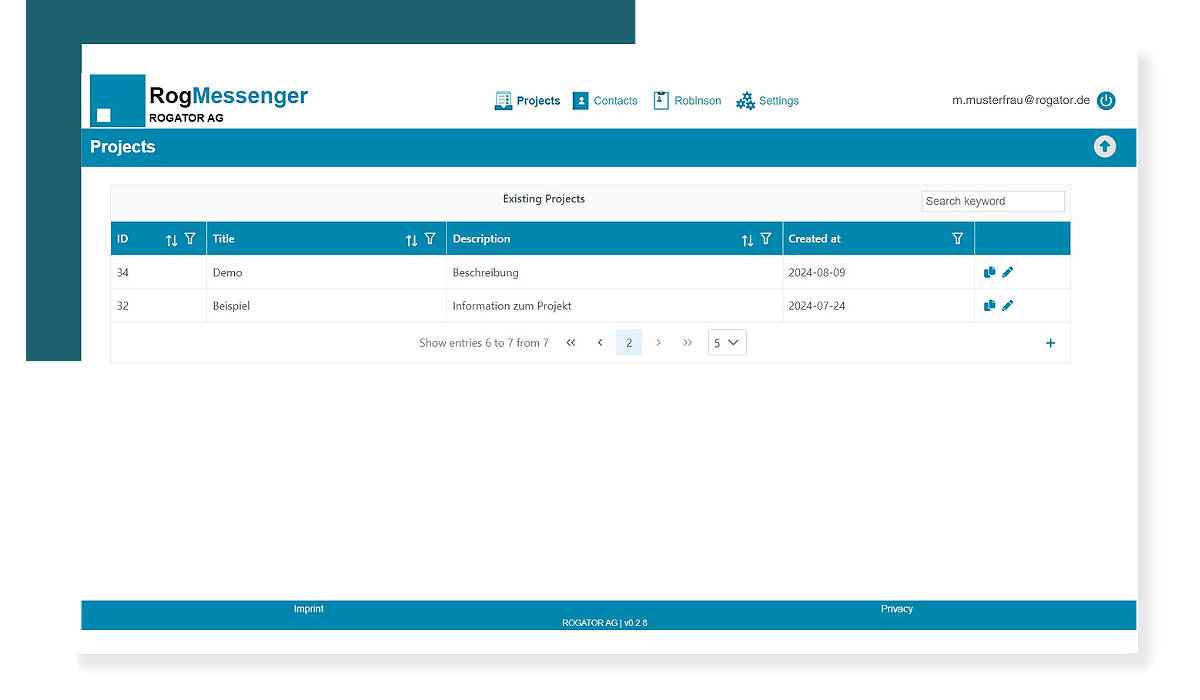Viewport: 1200px width, 700px height.
Task: Duplicate the Beispiel project
Action: (x=990, y=305)
